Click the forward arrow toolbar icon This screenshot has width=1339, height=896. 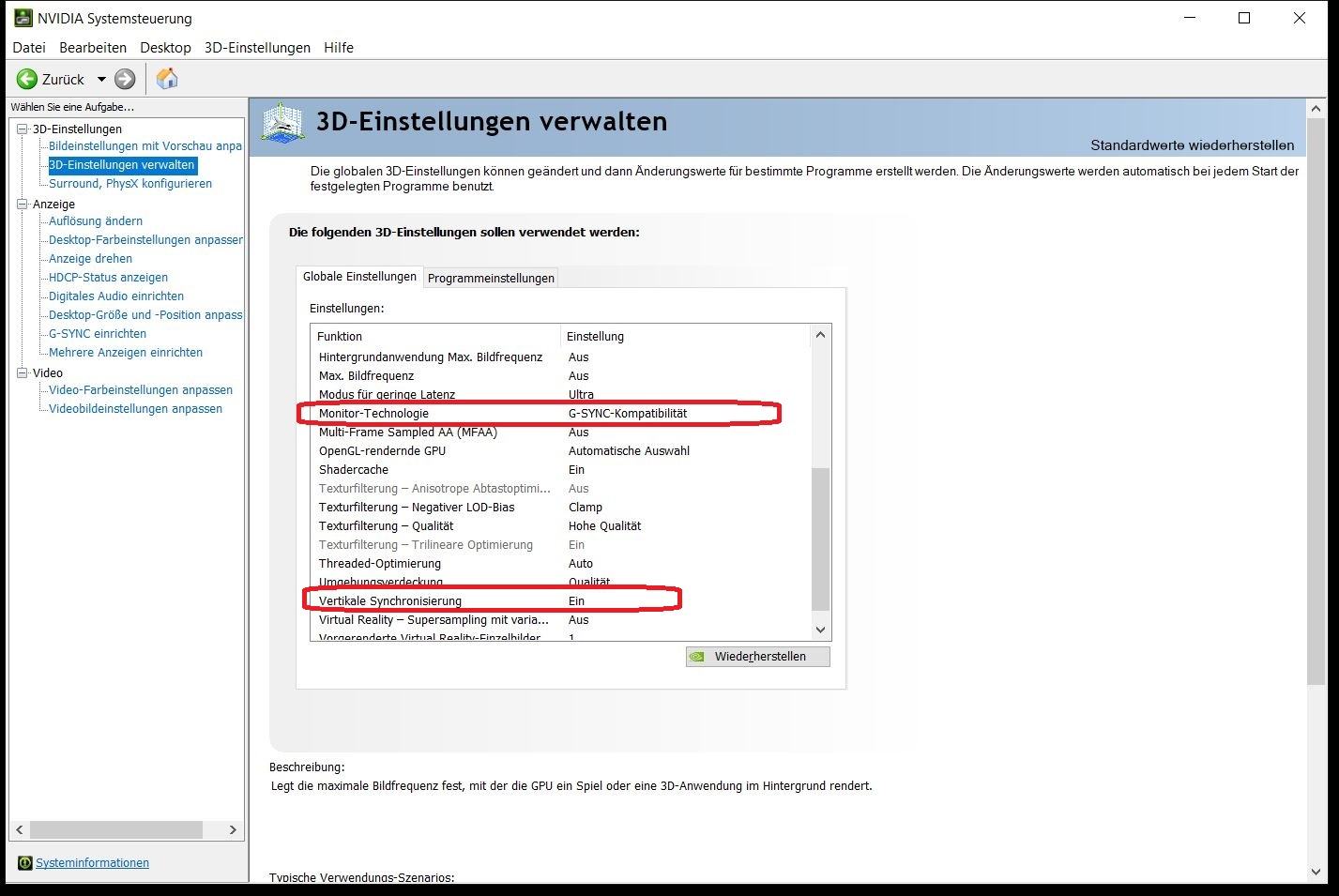point(125,80)
